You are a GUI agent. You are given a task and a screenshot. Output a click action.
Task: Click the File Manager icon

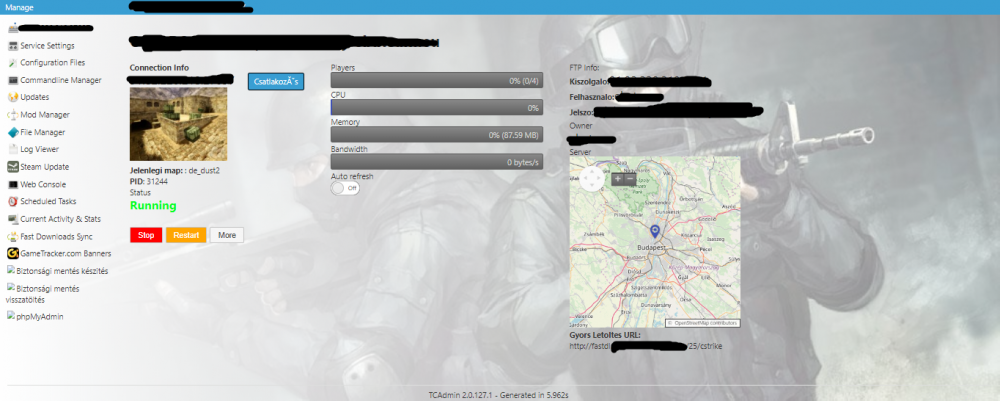click(13, 132)
